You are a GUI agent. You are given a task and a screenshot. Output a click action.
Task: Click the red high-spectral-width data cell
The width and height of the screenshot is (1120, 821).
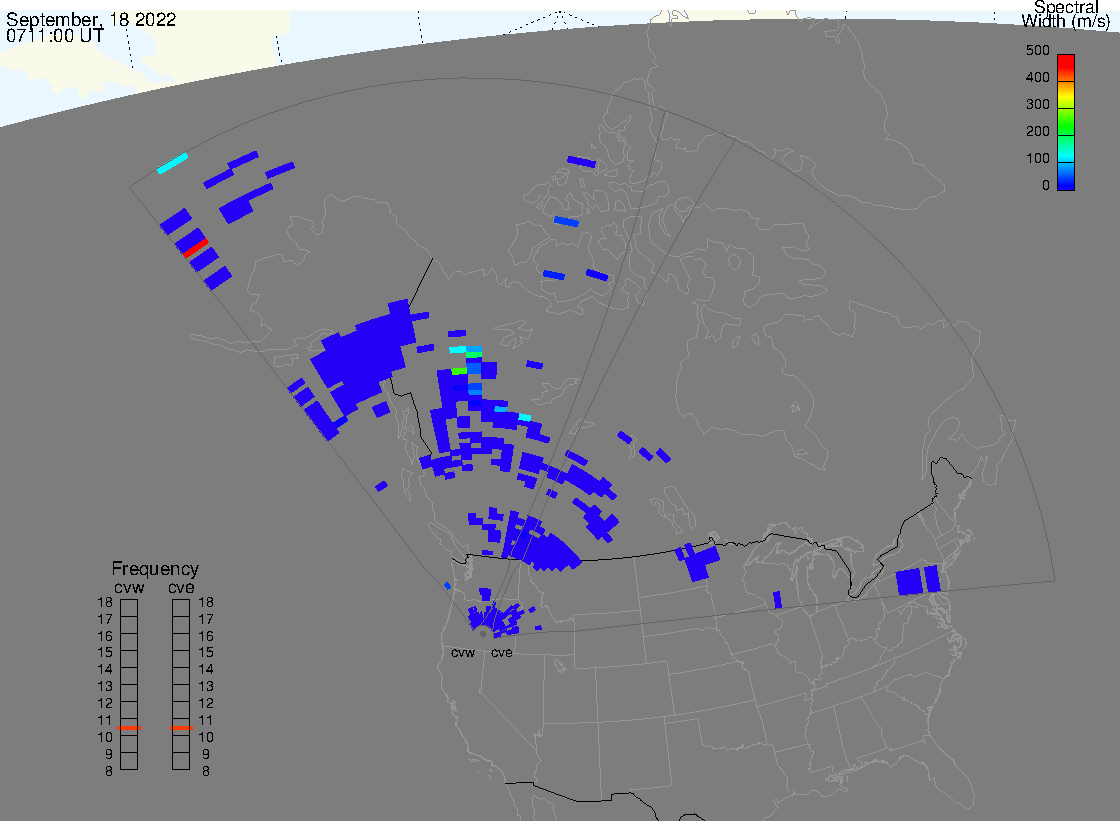point(195,248)
